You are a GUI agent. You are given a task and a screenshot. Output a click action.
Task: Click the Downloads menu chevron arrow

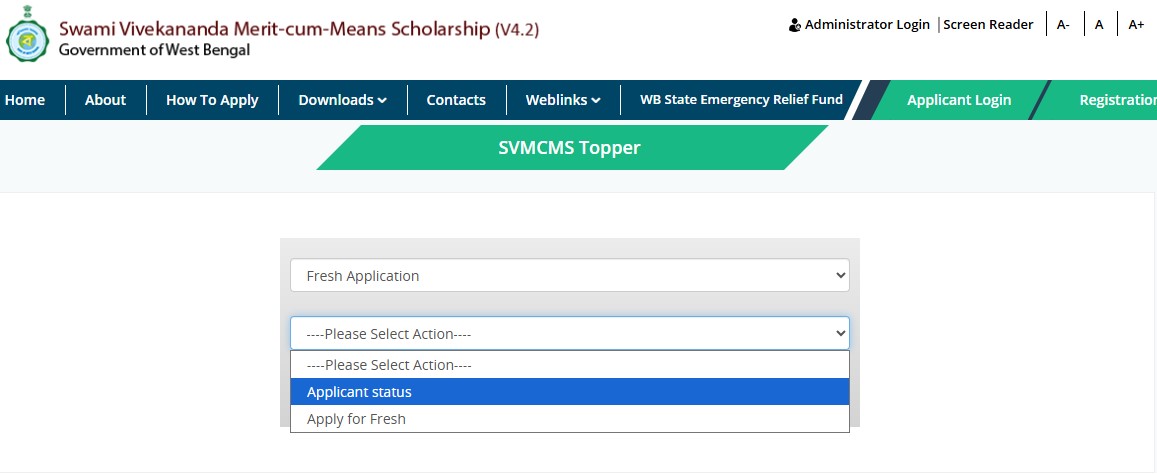[382, 101]
